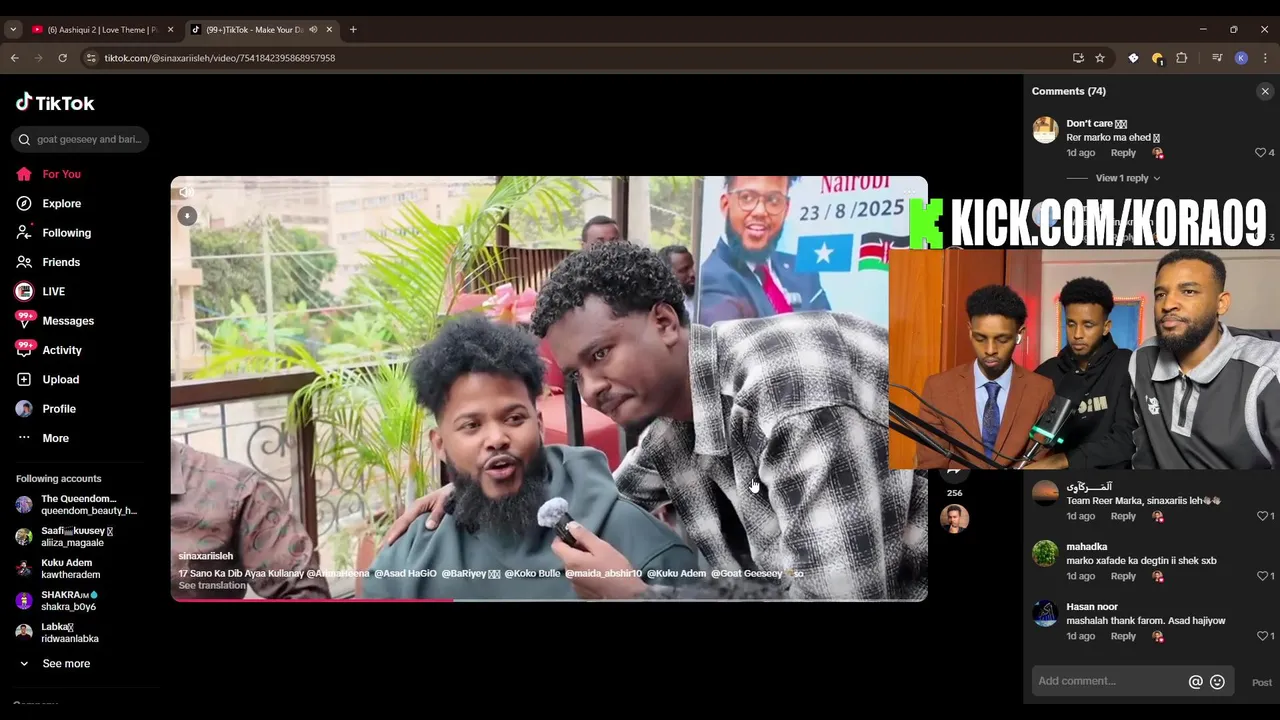Screen dimensions: 1280x720
Task: Seek on the video progress bar
Action: click(x=549, y=600)
